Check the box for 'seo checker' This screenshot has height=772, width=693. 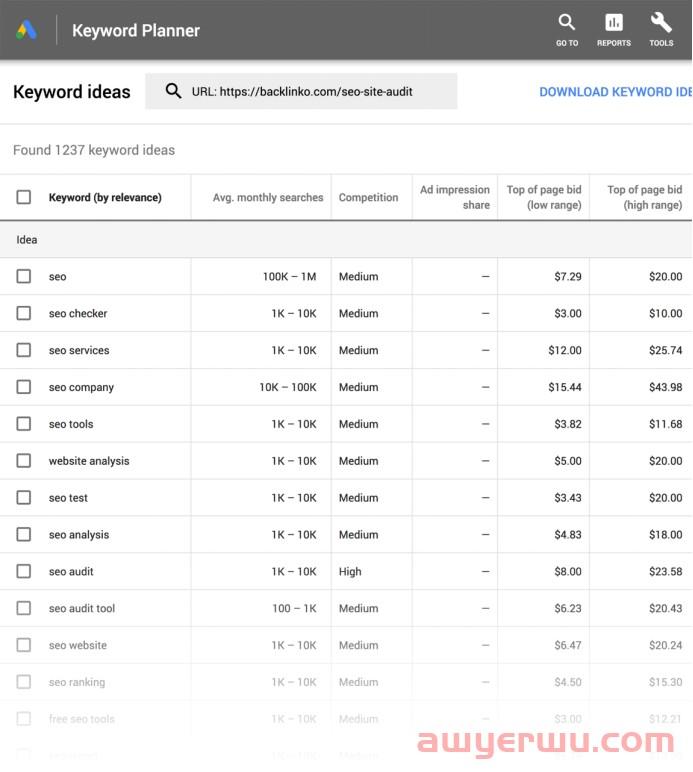tap(24, 313)
